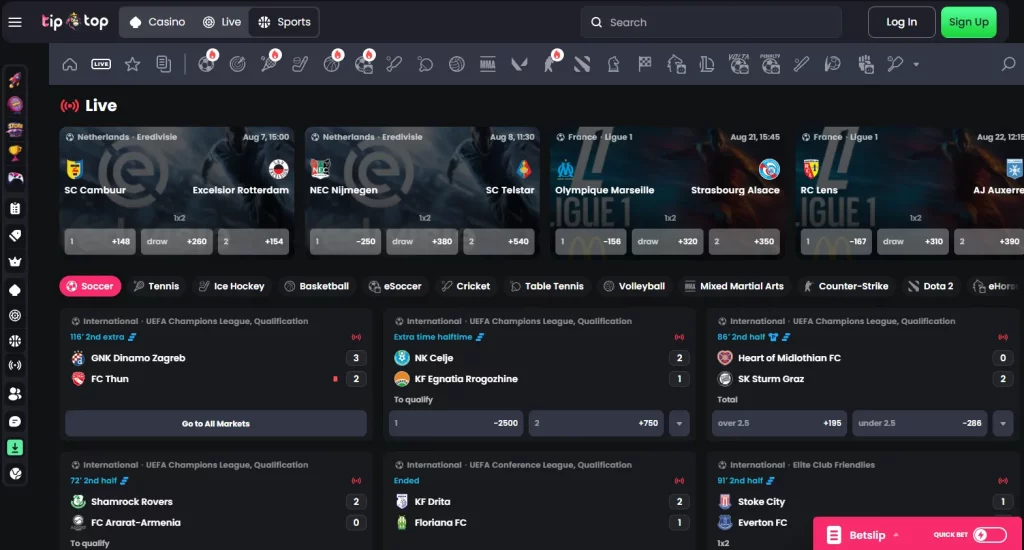Bet on NK Celje to qualify at -2500

coord(456,423)
